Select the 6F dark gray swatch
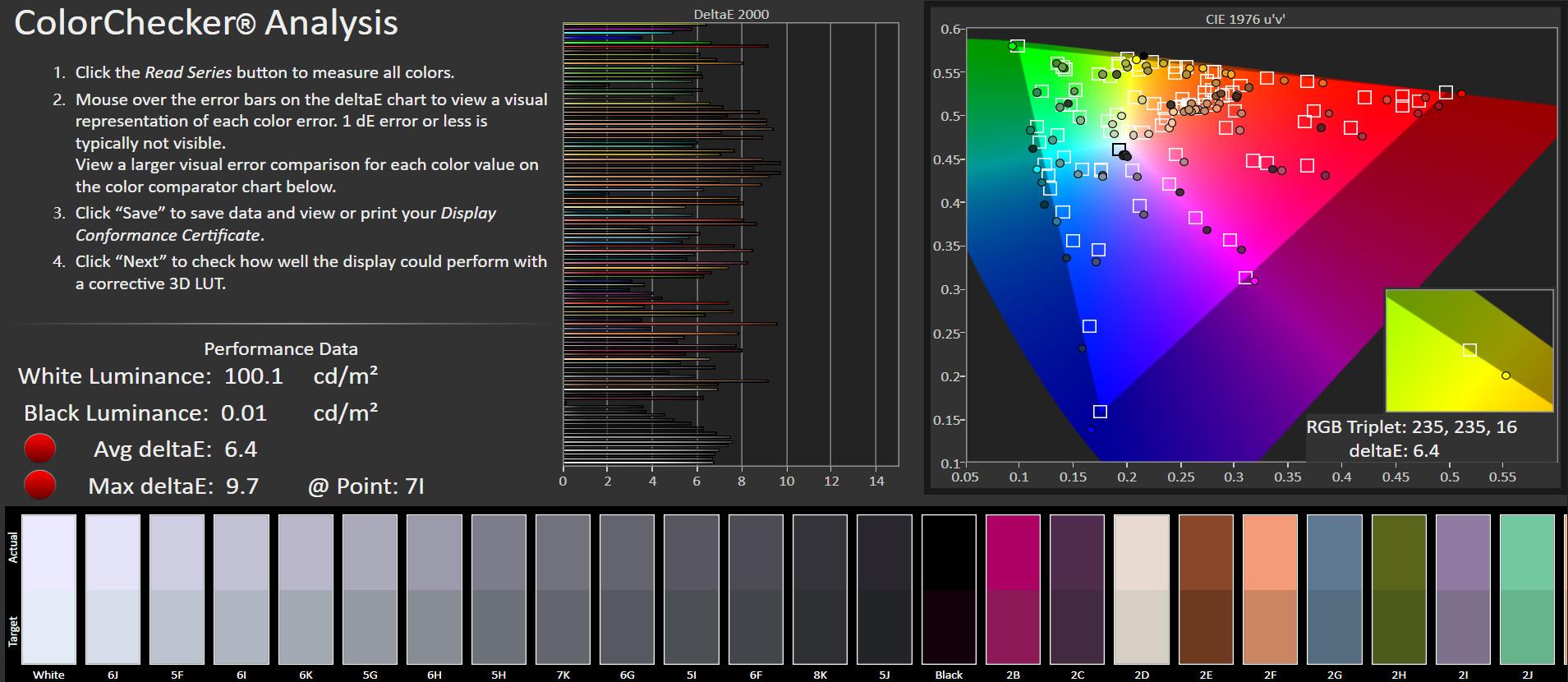1568x682 pixels. coord(756,589)
